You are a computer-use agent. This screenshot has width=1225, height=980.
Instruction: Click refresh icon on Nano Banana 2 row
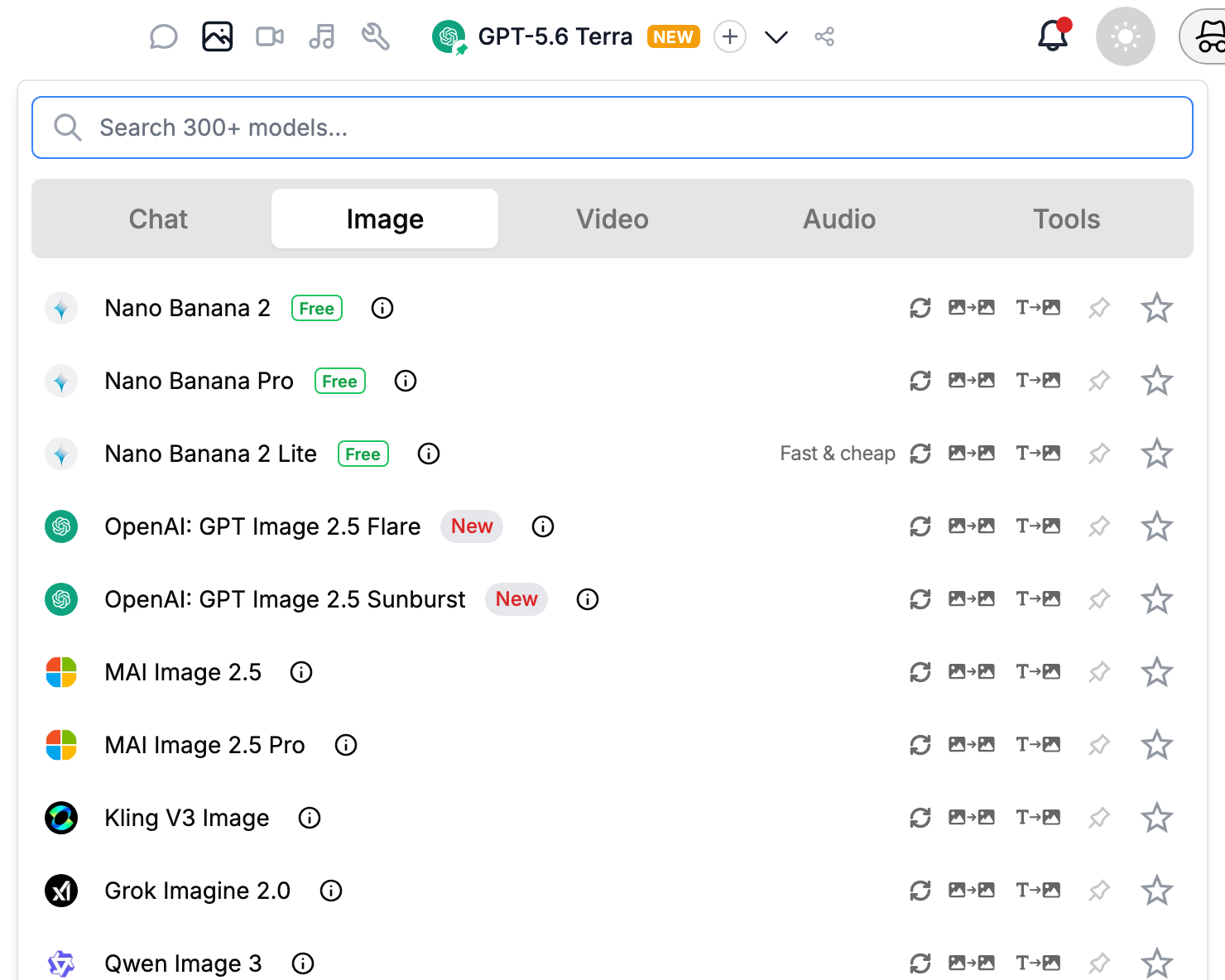point(920,308)
